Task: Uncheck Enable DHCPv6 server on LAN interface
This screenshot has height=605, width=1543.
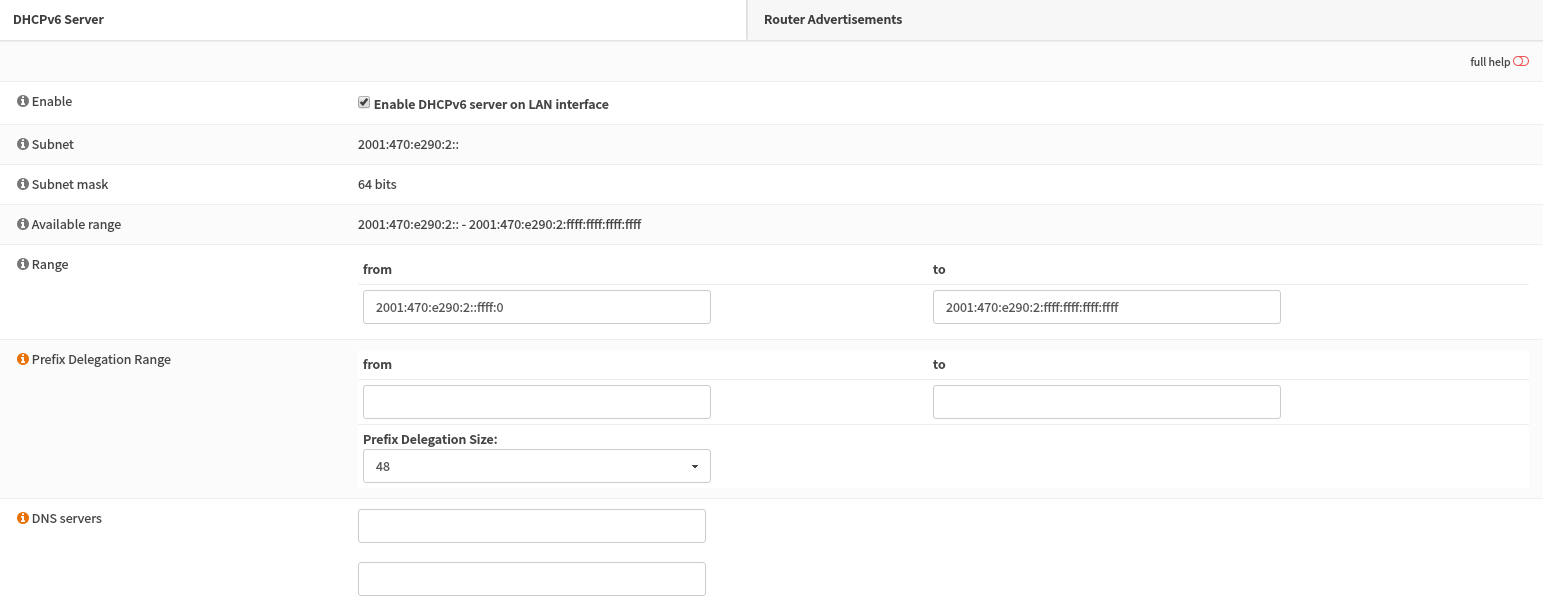Action: 364,103
